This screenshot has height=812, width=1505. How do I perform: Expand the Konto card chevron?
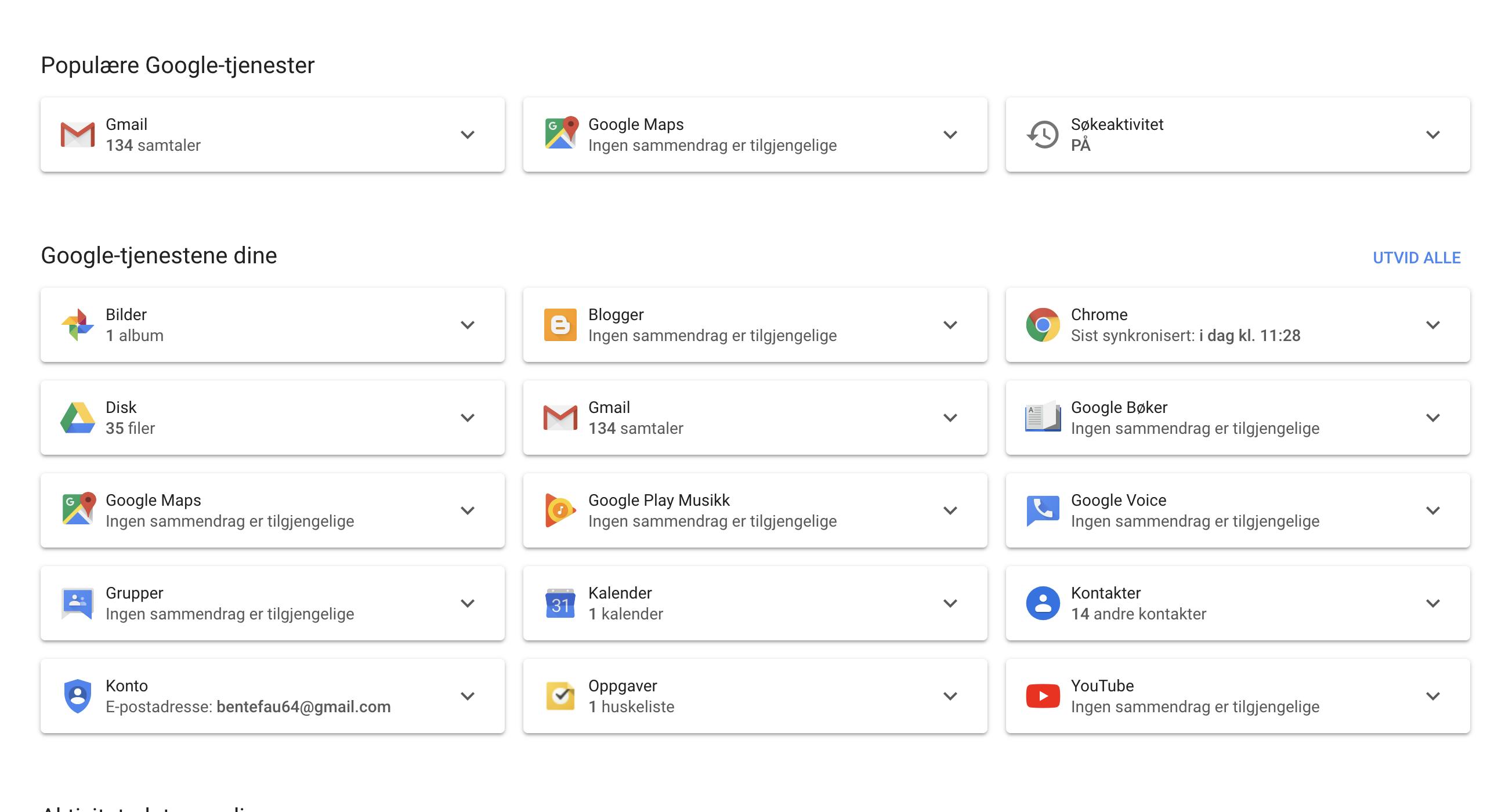click(x=468, y=697)
